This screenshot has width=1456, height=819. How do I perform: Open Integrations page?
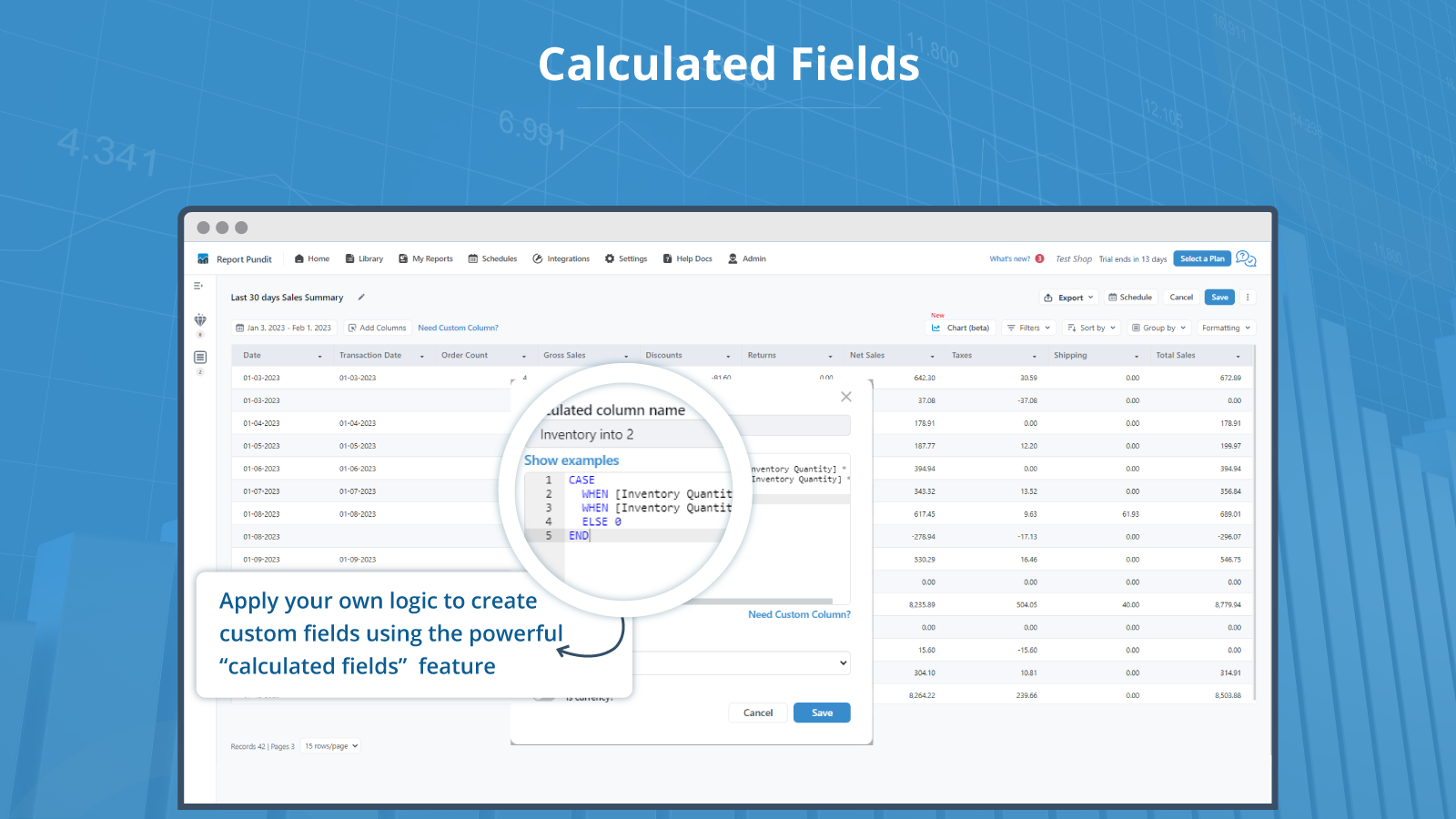561,258
